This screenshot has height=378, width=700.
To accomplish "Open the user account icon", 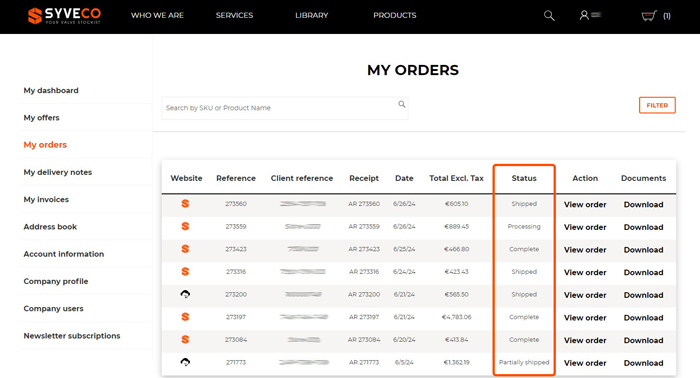I will [584, 15].
